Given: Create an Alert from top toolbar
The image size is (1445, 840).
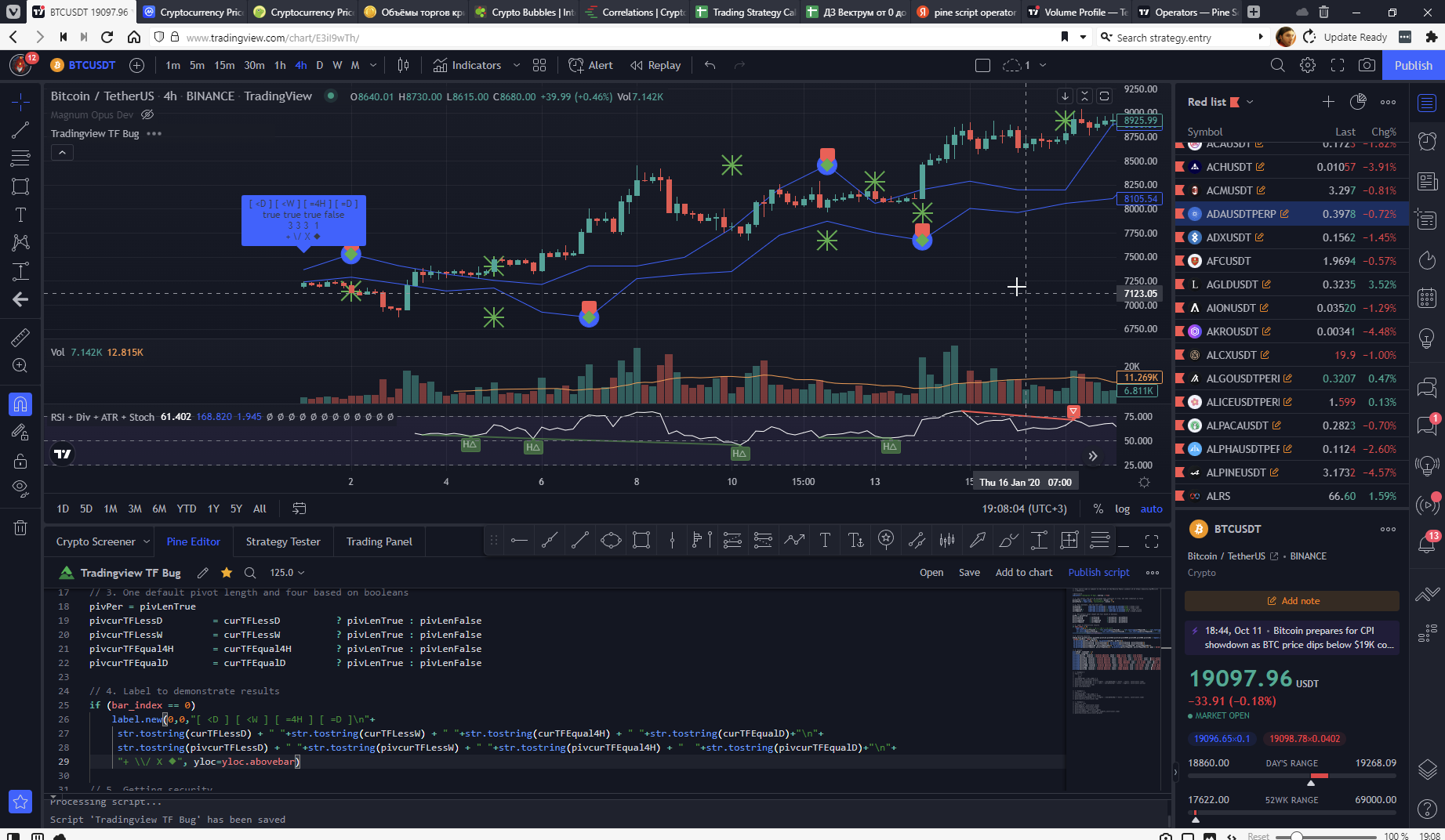Looking at the screenshot, I should (x=590, y=65).
